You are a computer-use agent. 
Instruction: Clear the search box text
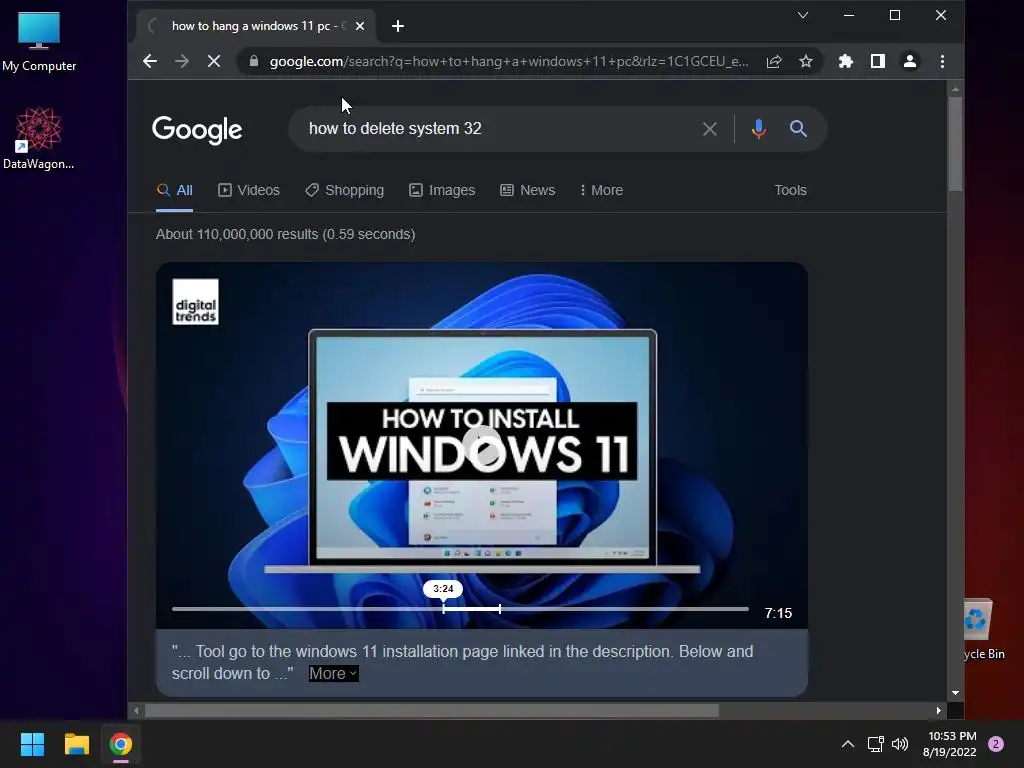click(x=710, y=129)
